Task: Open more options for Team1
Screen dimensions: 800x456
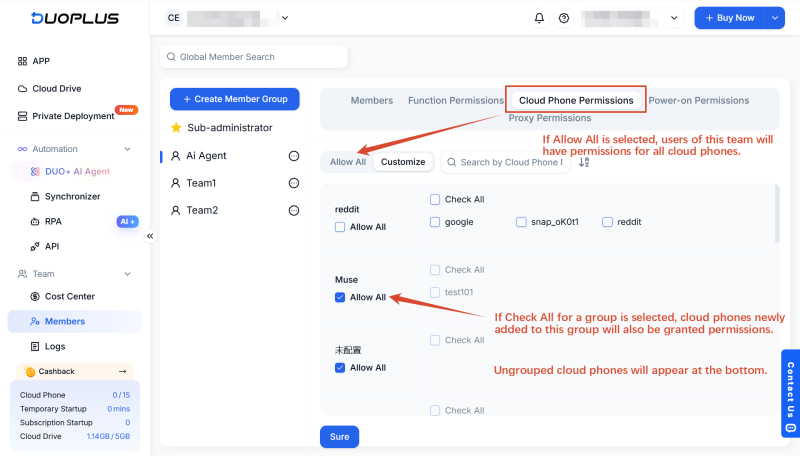Action: (294, 183)
